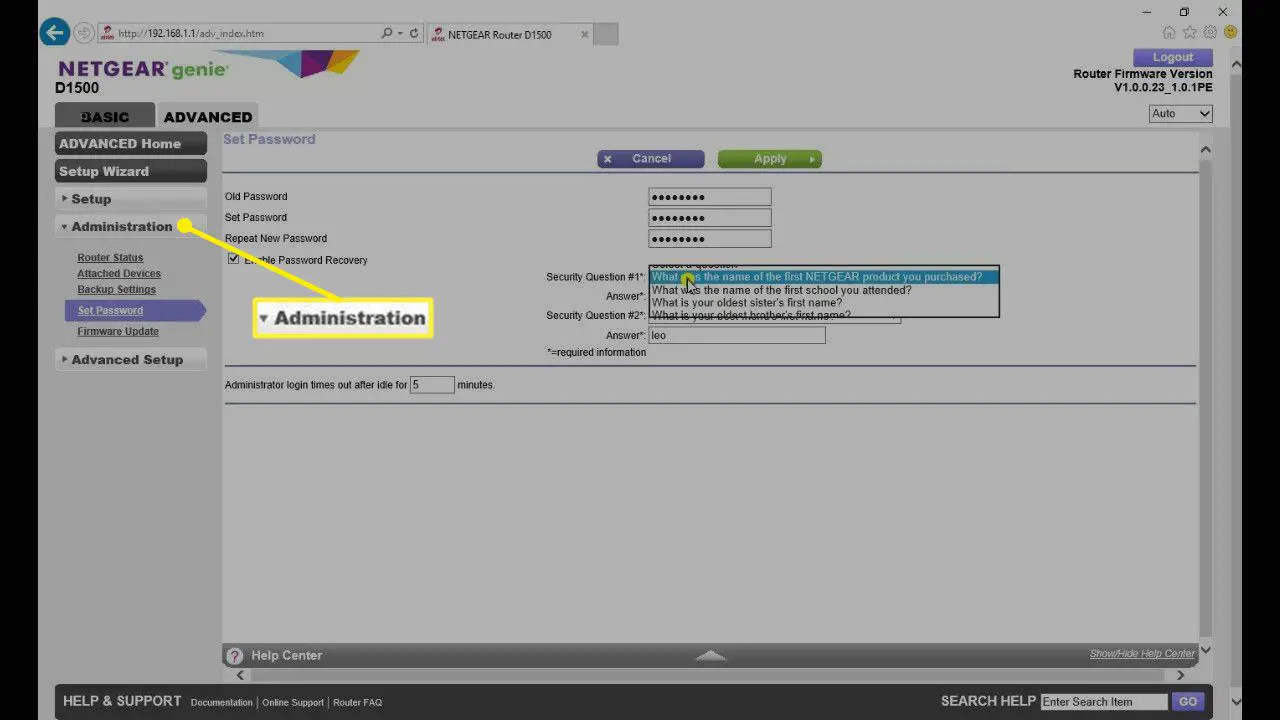The width and height of the screenshot is (1280, 720).
Task: Choose the oldest brother's first name option
Action: click(x=823, y=314)
